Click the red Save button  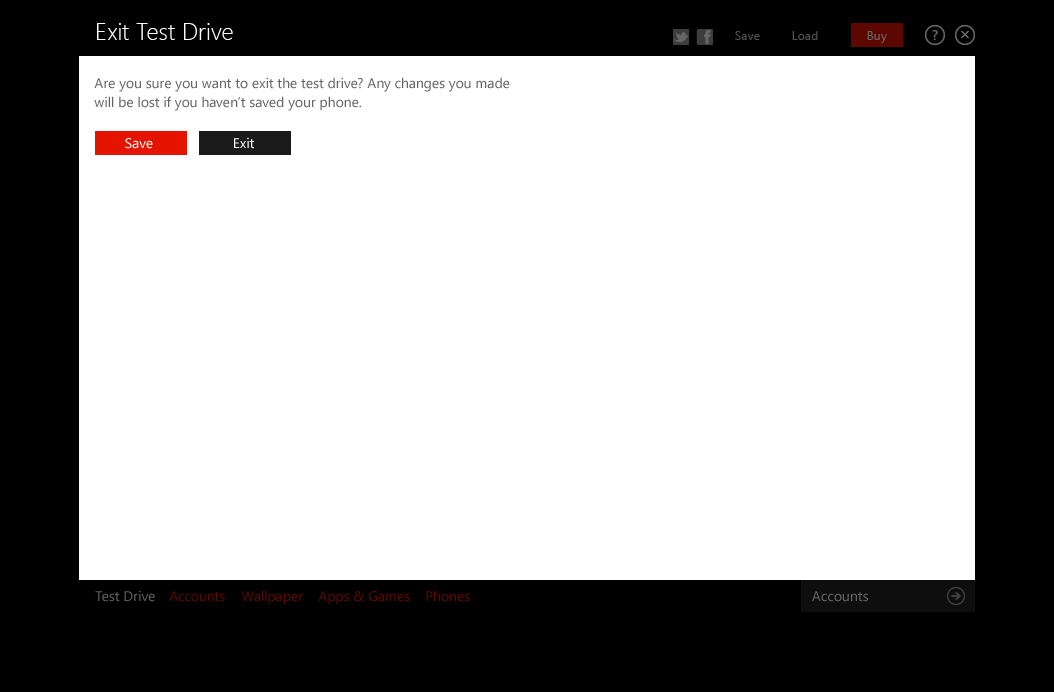tap(140, 143)
